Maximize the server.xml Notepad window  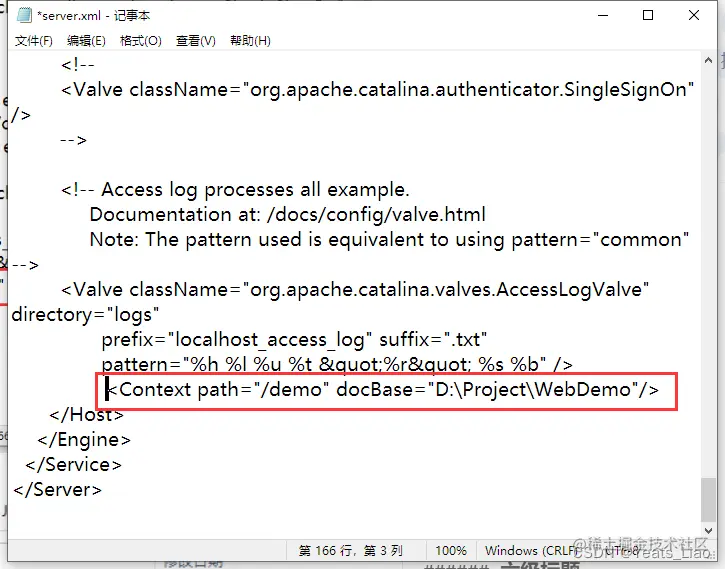click(648, 15)
